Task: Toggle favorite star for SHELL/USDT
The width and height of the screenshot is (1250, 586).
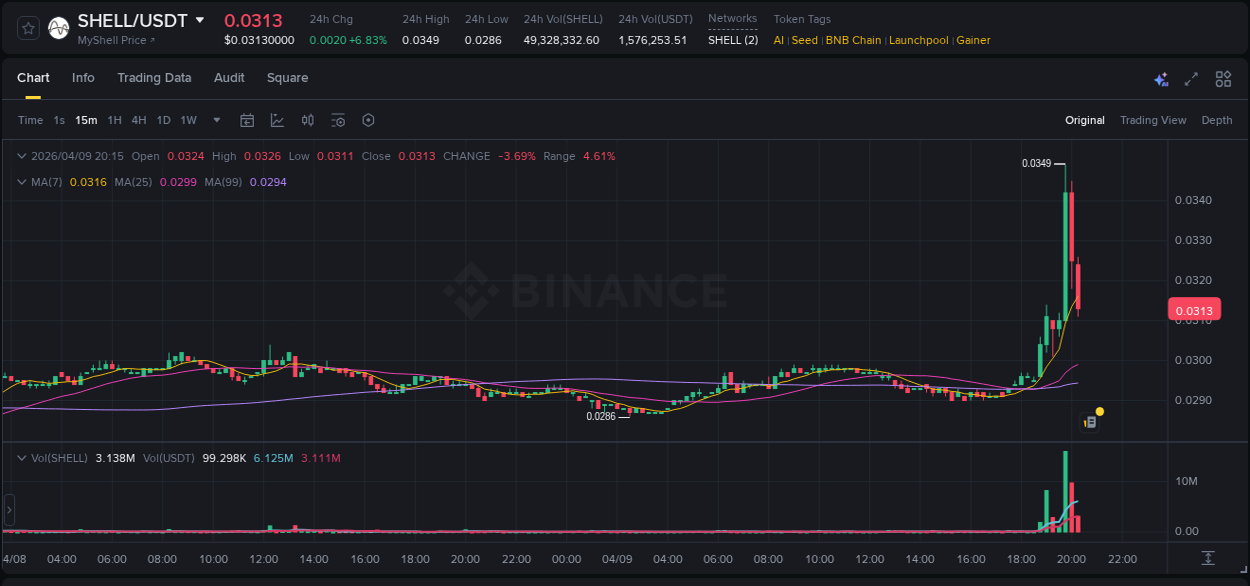Action: click(28, 27)
